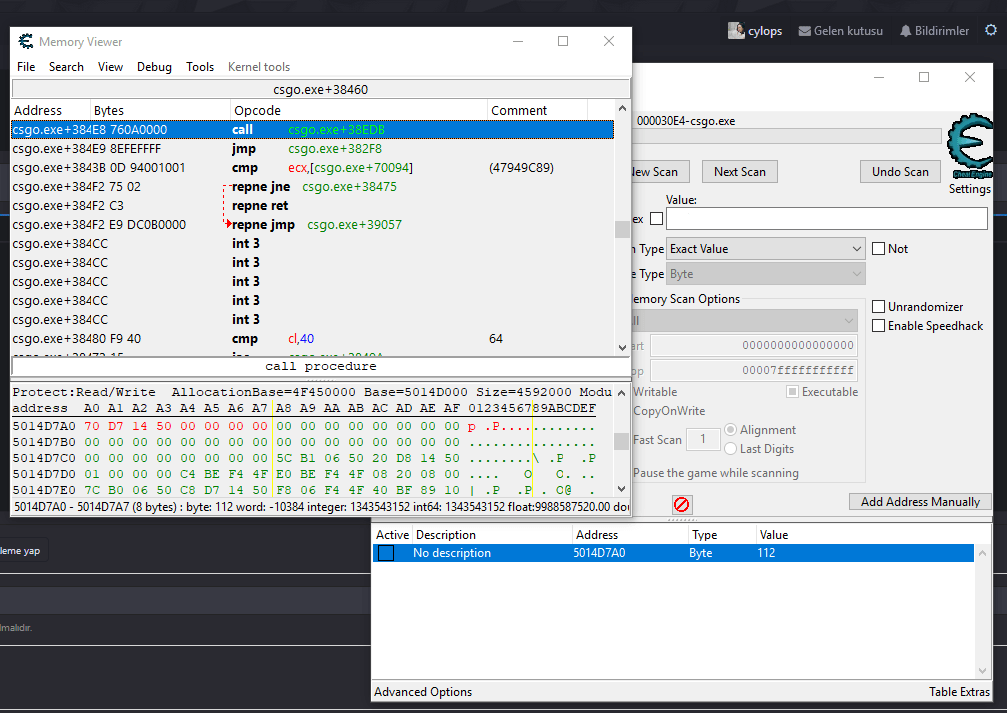Click disassembler scrollbar up arrow

(x=622, y=109)
